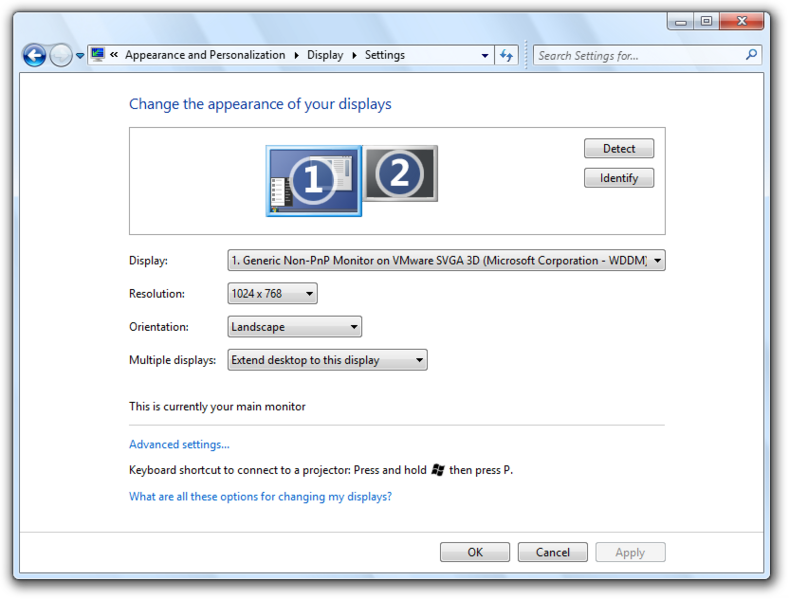Minimize the Settings window
Screen dimensions: 789x599
point(681,21)
